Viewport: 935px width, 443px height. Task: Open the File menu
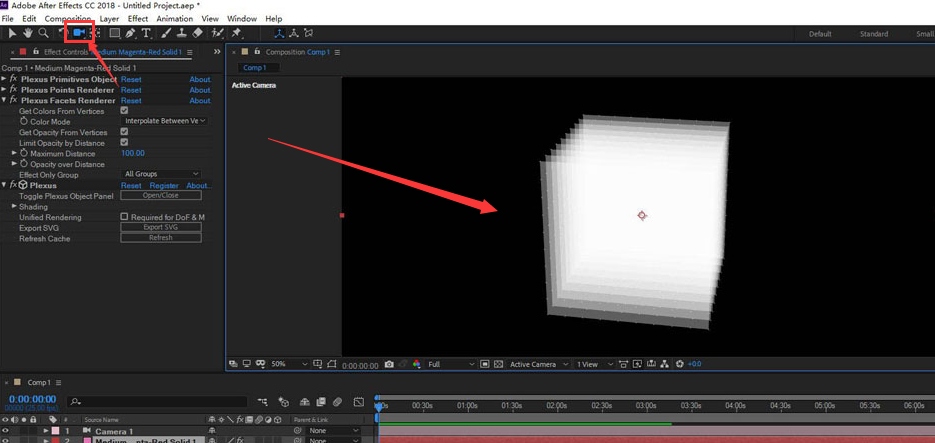8,19
